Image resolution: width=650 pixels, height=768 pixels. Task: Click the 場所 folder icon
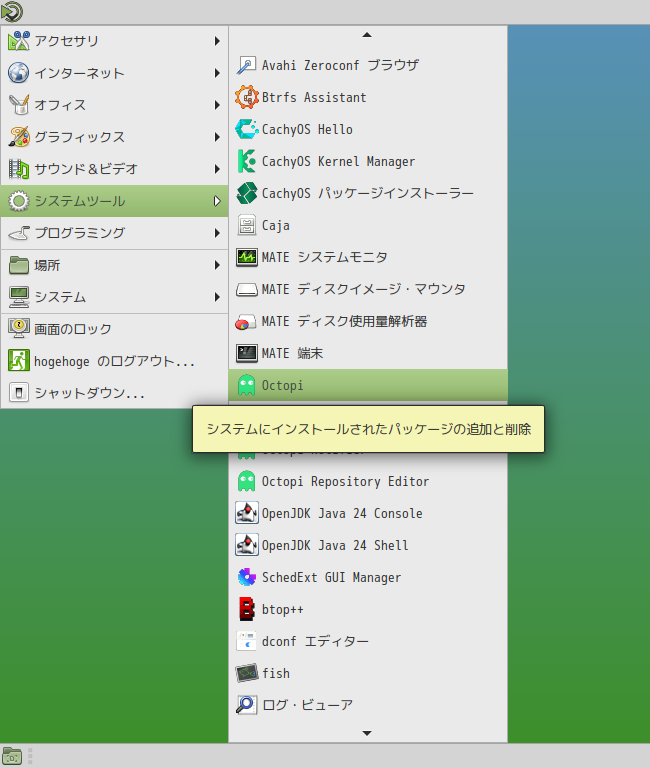19,265
